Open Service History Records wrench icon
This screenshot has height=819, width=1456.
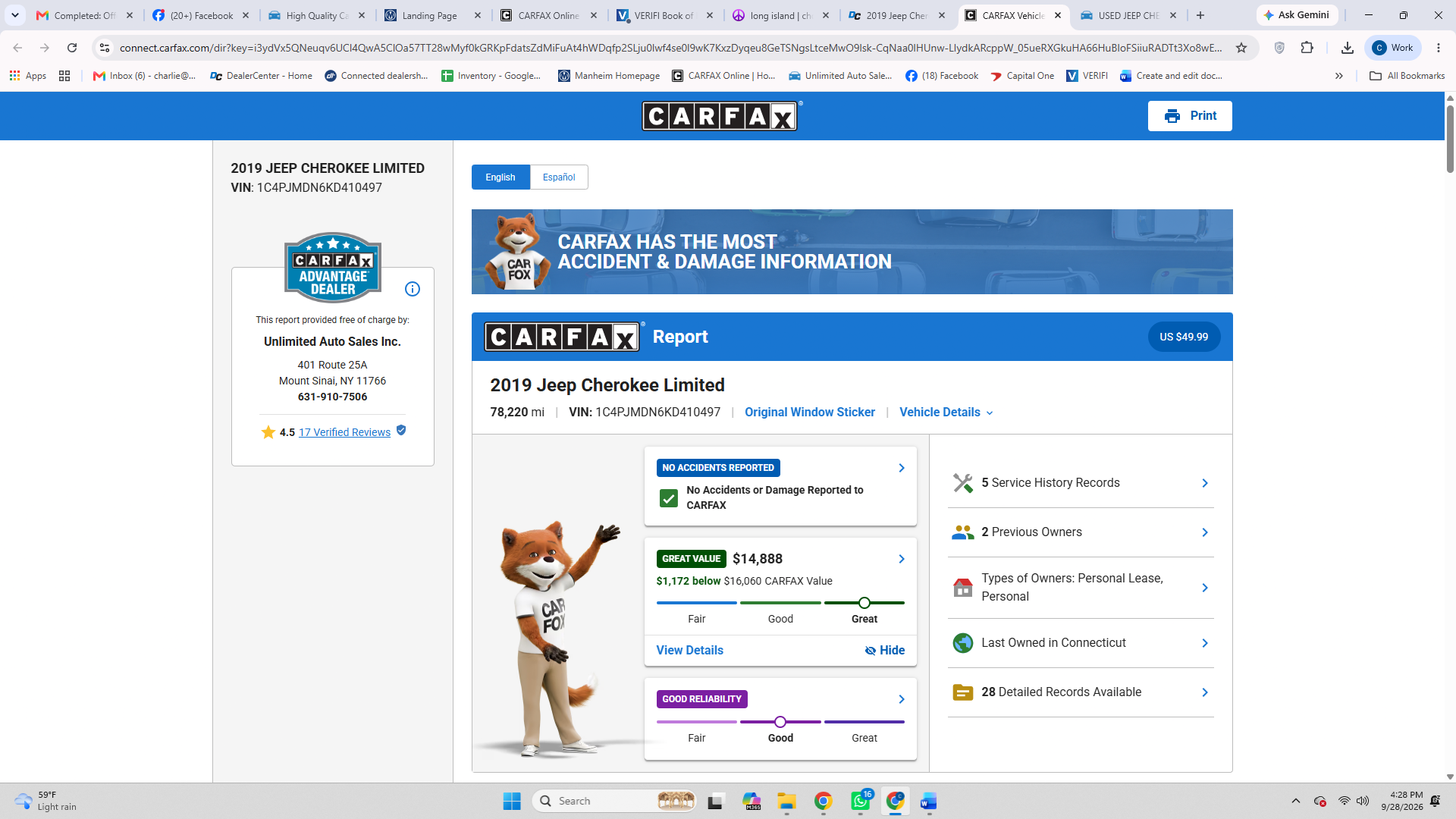coord(963,483)
